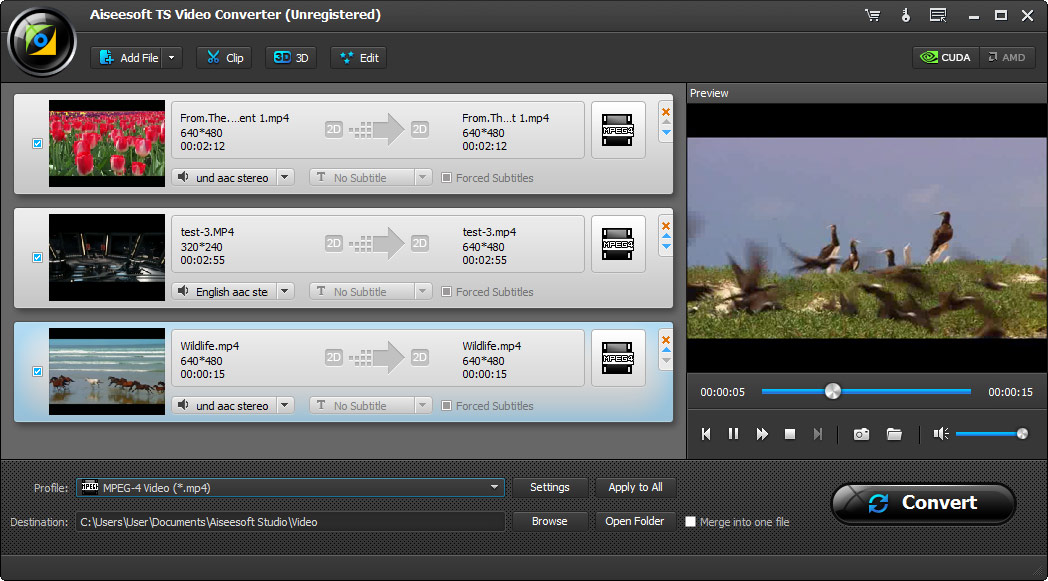Expand the Add File dropdown arrow

point(172,57)
